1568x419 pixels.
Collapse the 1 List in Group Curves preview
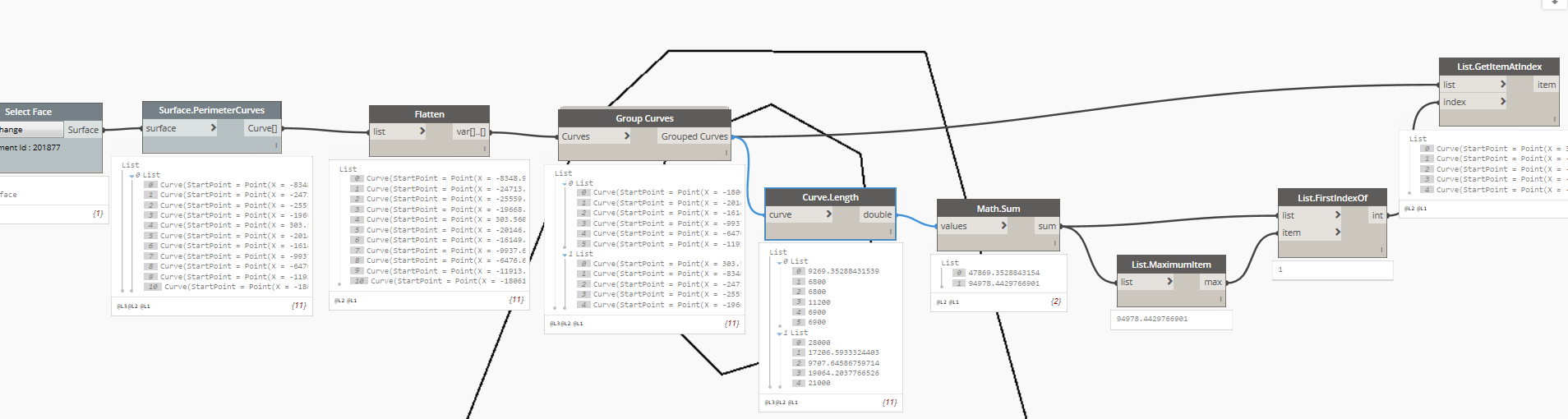pos(565,255)
